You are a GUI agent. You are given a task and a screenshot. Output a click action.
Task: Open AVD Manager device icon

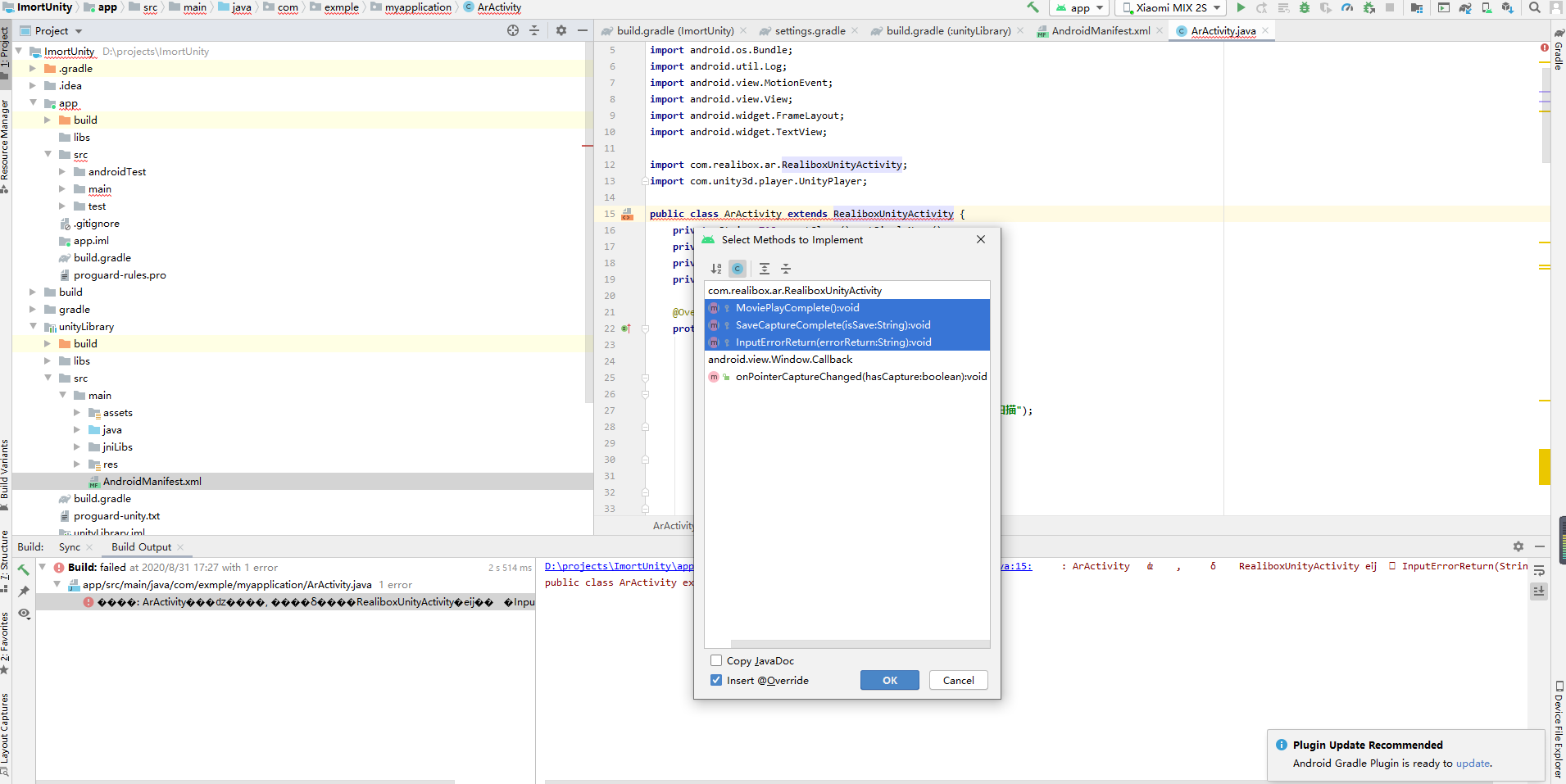click(1487, 7)
